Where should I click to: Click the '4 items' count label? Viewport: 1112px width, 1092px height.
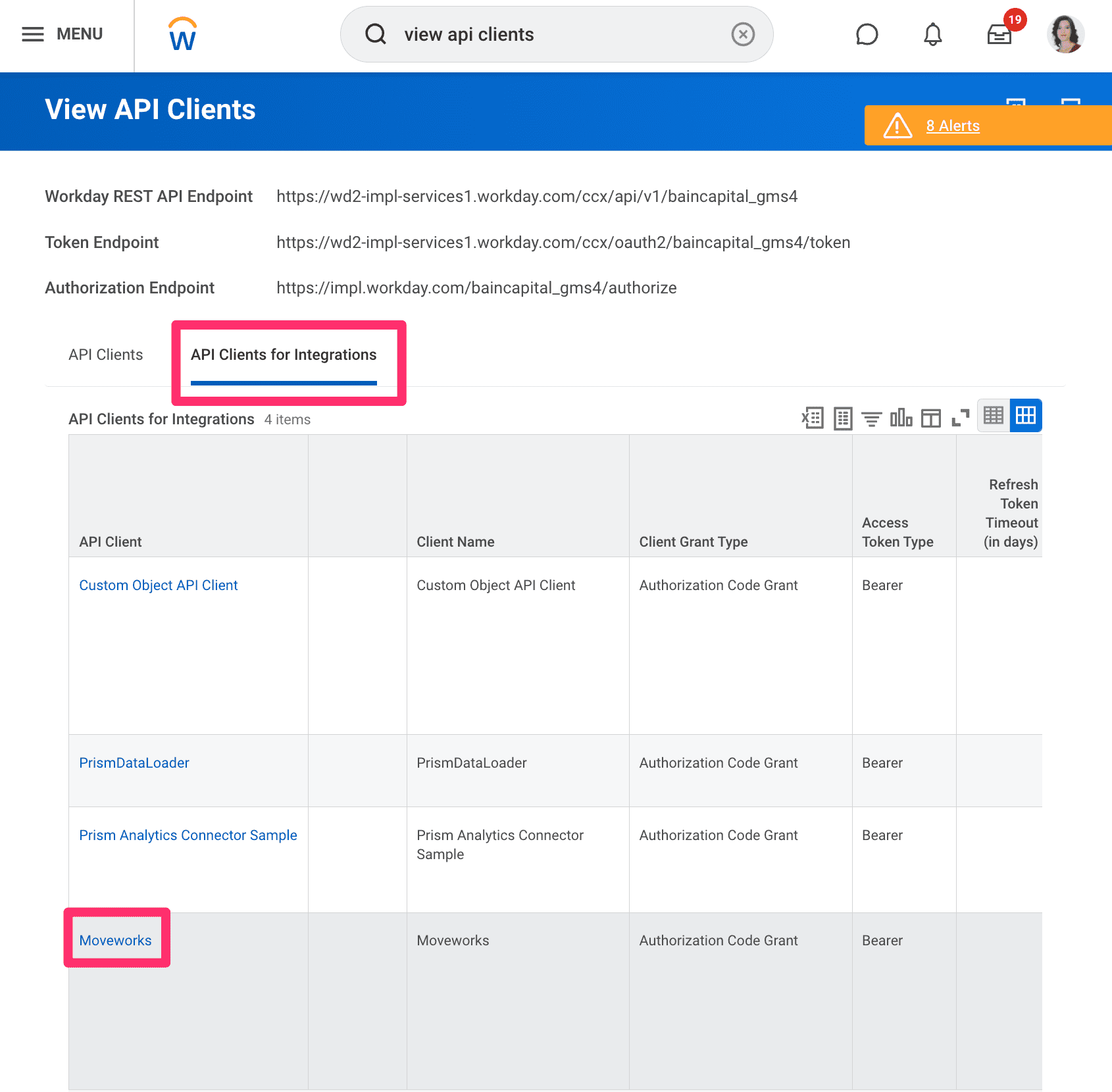tap(288, 420)
